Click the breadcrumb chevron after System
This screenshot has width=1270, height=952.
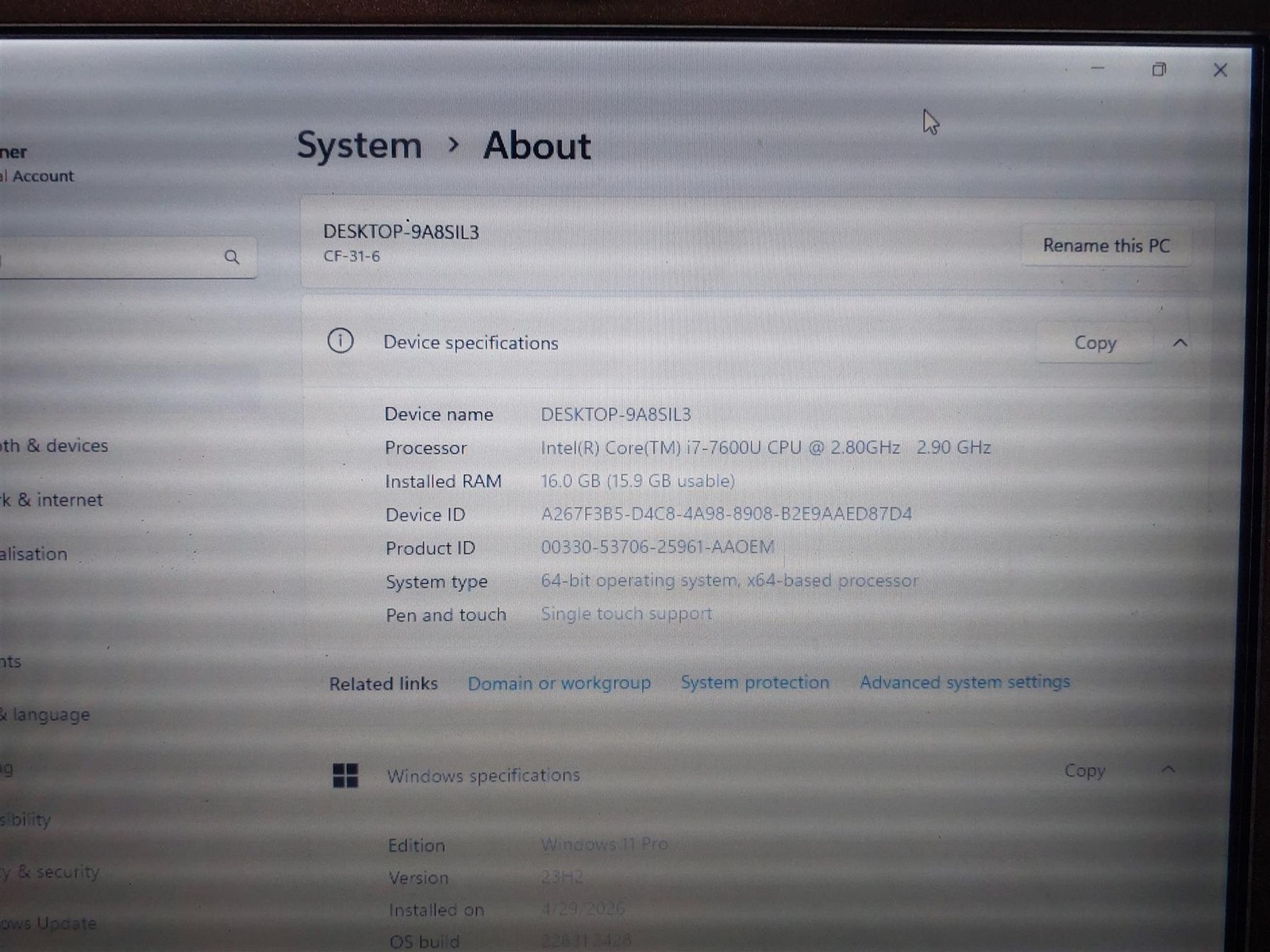point(453,145)
